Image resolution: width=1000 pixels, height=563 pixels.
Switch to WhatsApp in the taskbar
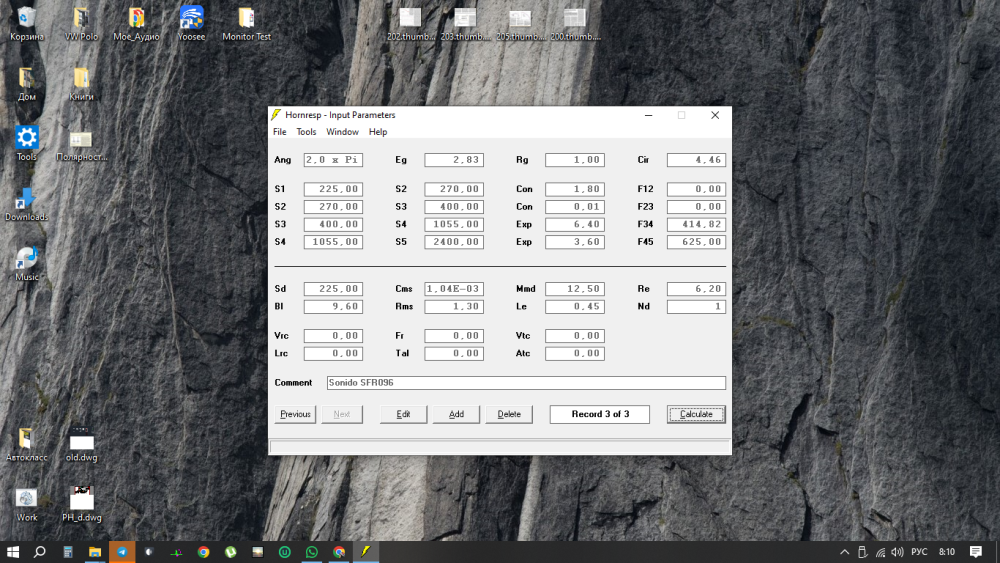pos(312,552)
